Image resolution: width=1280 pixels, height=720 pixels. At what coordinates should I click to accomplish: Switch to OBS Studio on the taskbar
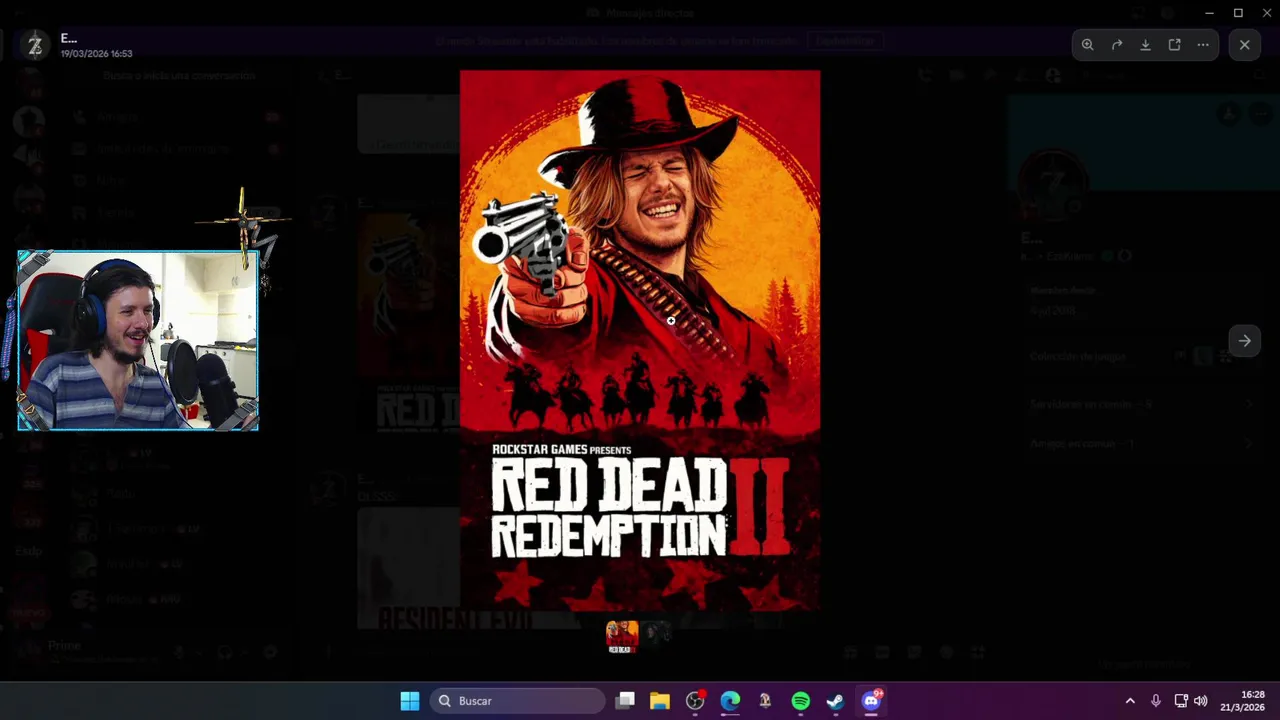coord(695,701)
